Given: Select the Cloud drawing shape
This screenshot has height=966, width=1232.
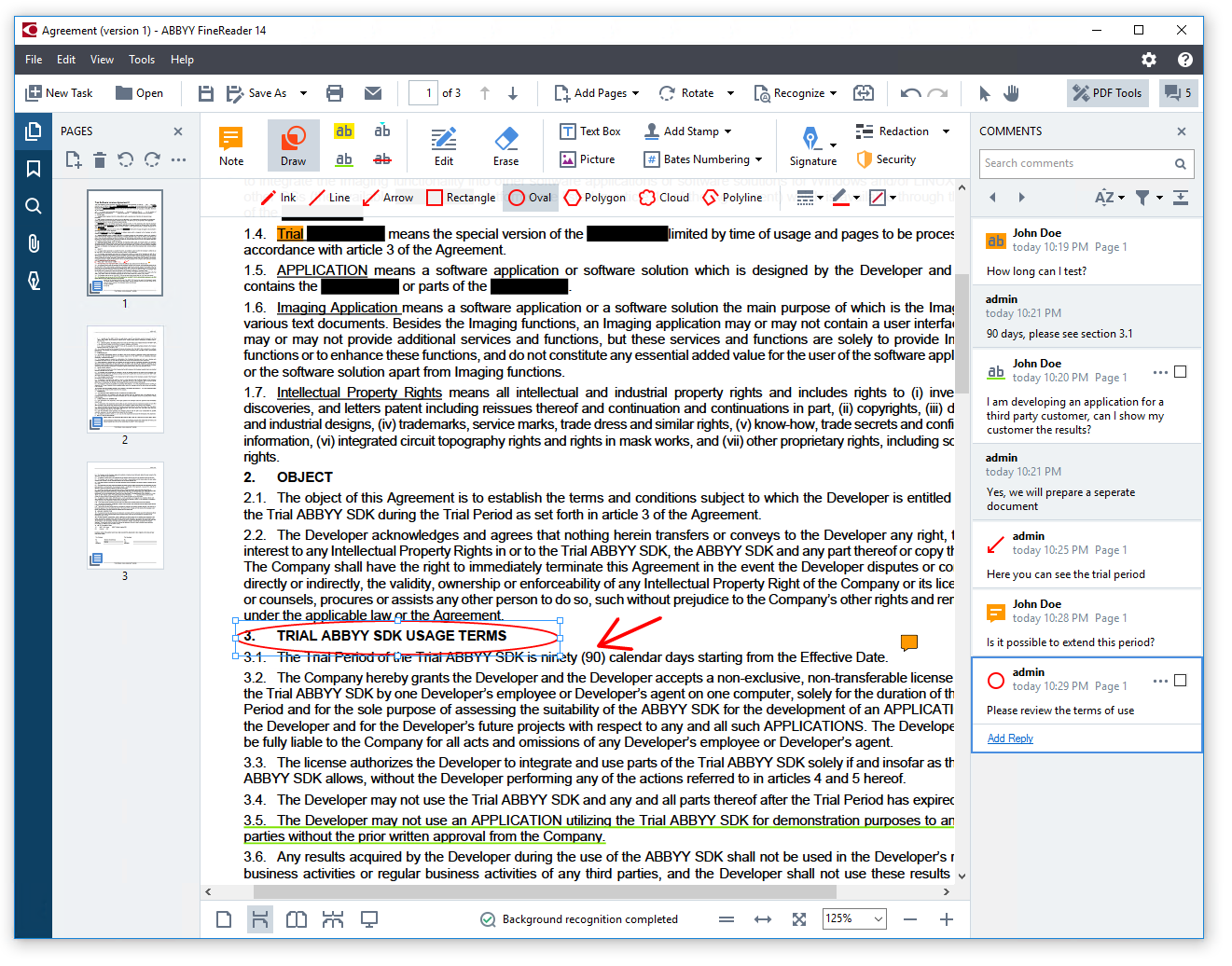Looking at the screenshot, I should click(664, 198).
